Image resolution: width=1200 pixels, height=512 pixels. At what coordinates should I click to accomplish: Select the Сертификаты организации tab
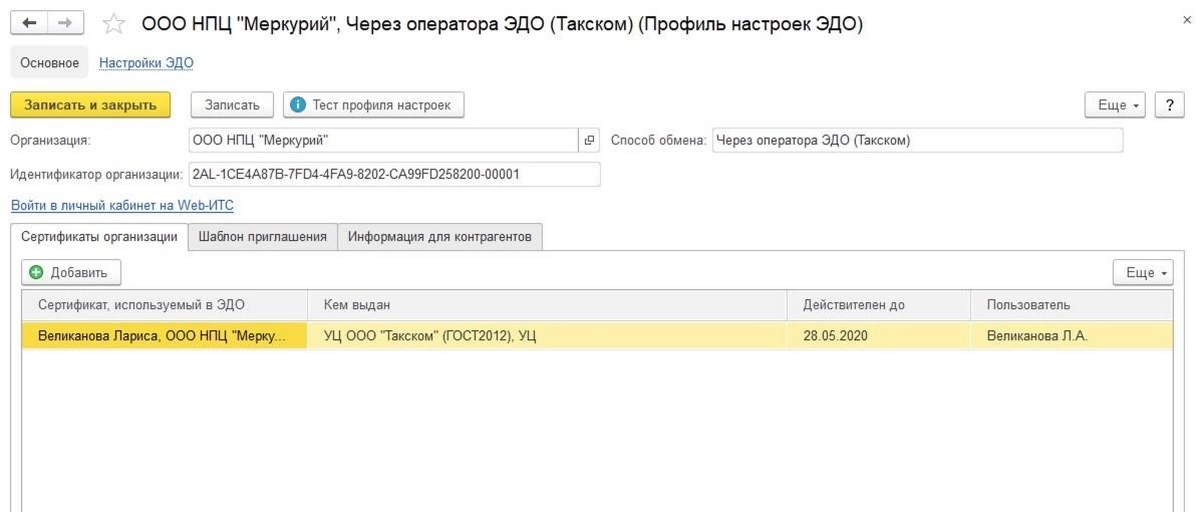click(99, 237)
